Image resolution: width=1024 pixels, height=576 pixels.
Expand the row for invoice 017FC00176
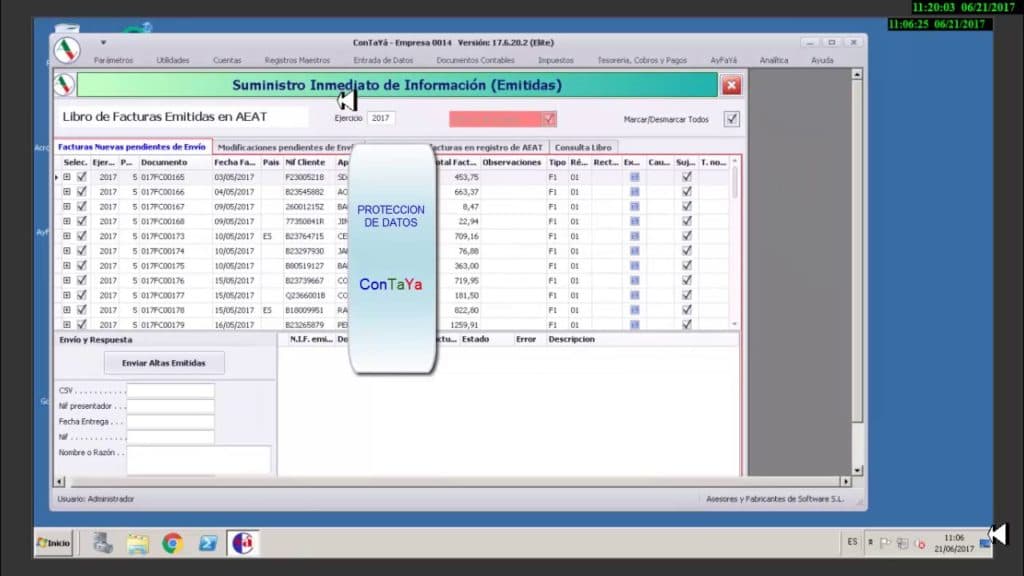tap(67, 280)
